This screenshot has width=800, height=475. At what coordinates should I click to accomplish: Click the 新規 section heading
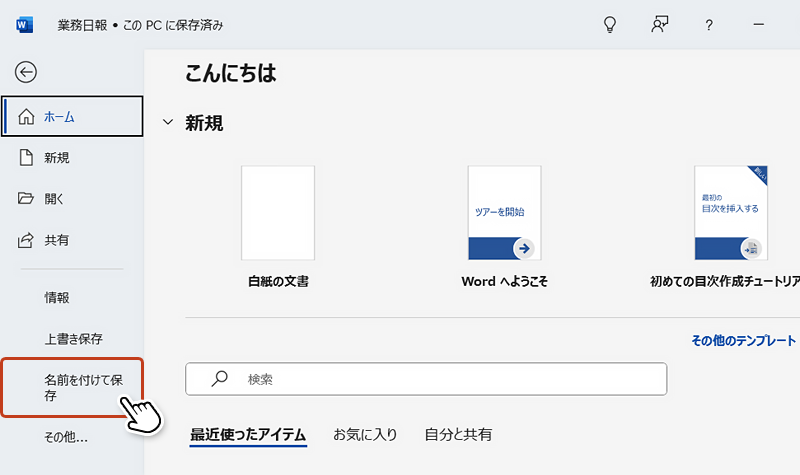point(204,123)
